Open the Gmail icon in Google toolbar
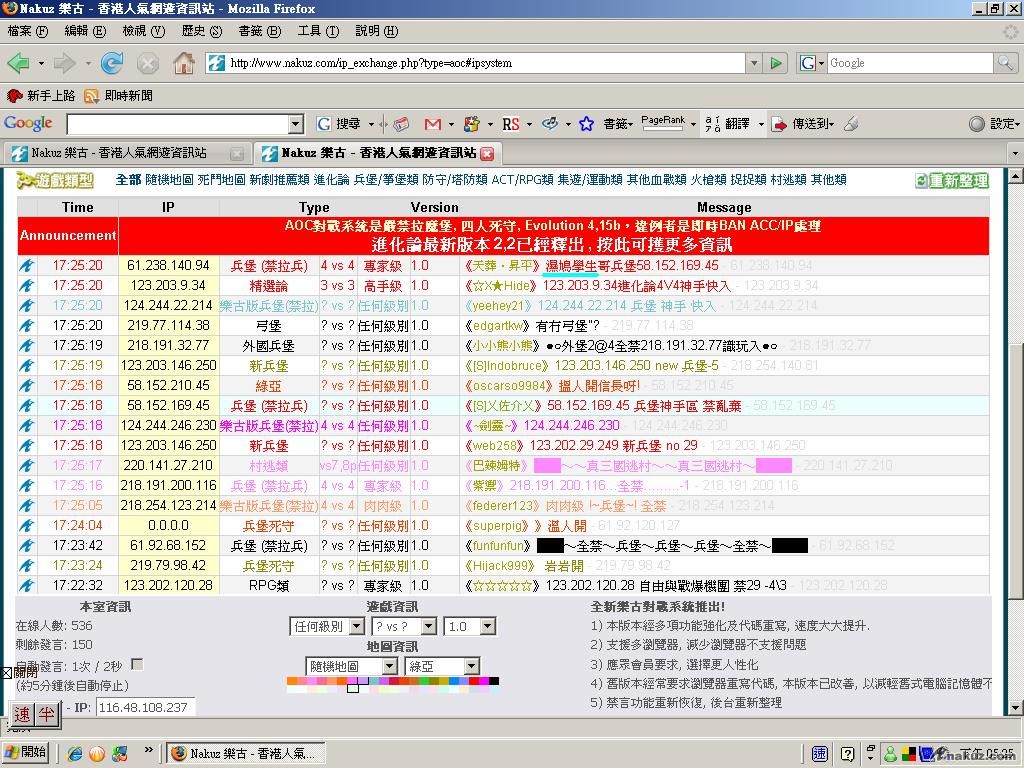This screenshot has width=1024, height=768. point(432,124)
